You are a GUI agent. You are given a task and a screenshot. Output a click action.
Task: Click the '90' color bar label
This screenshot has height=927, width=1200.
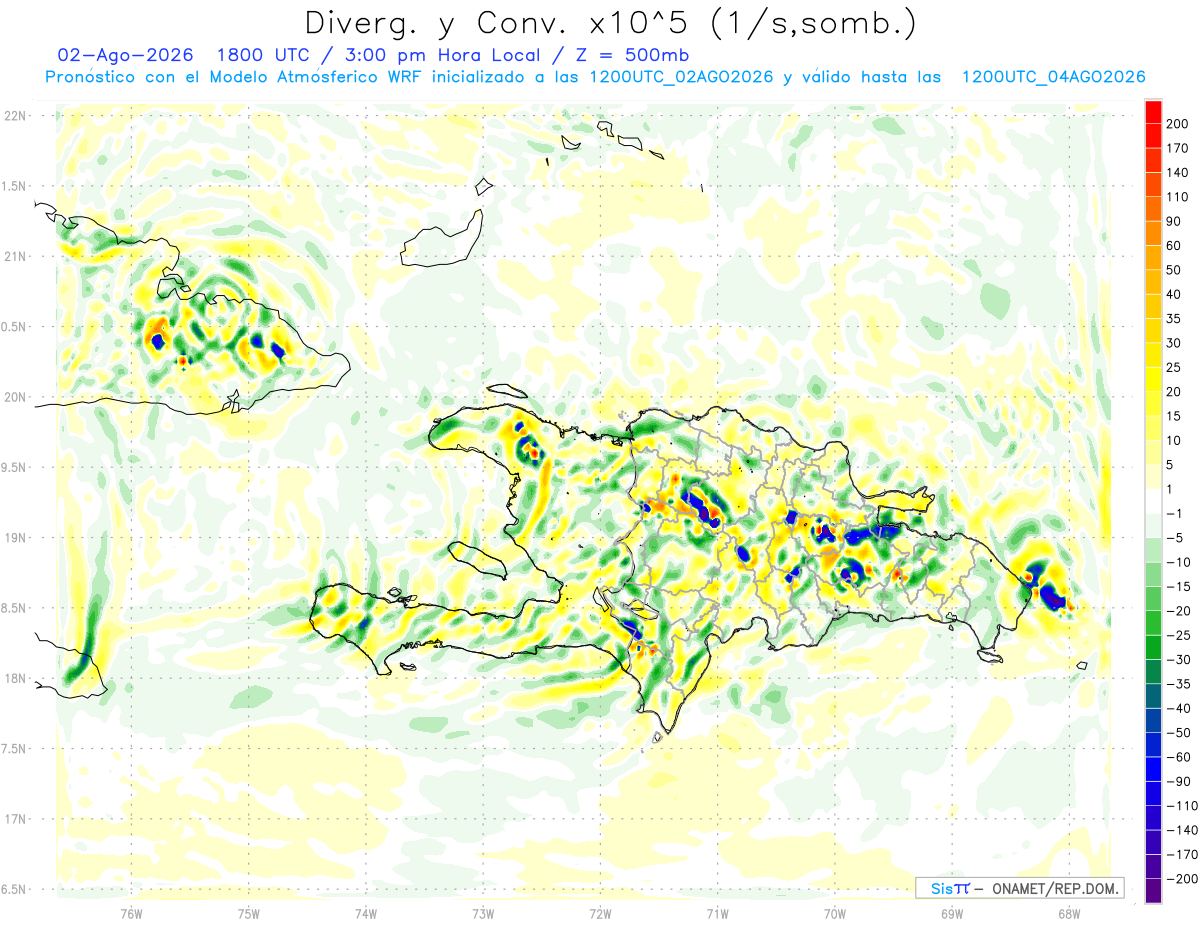(1174, 221)
